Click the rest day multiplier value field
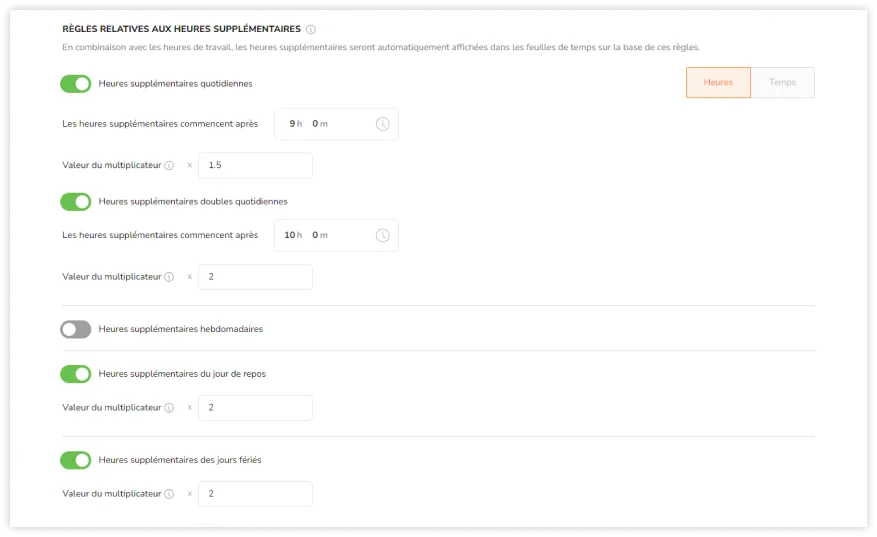Viewport: 877px width, 537px height. click(255, 408)
